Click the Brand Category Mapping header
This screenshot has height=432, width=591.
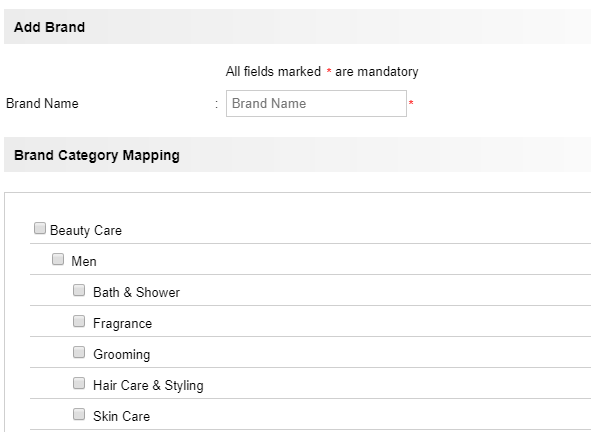tap(97, 155)
